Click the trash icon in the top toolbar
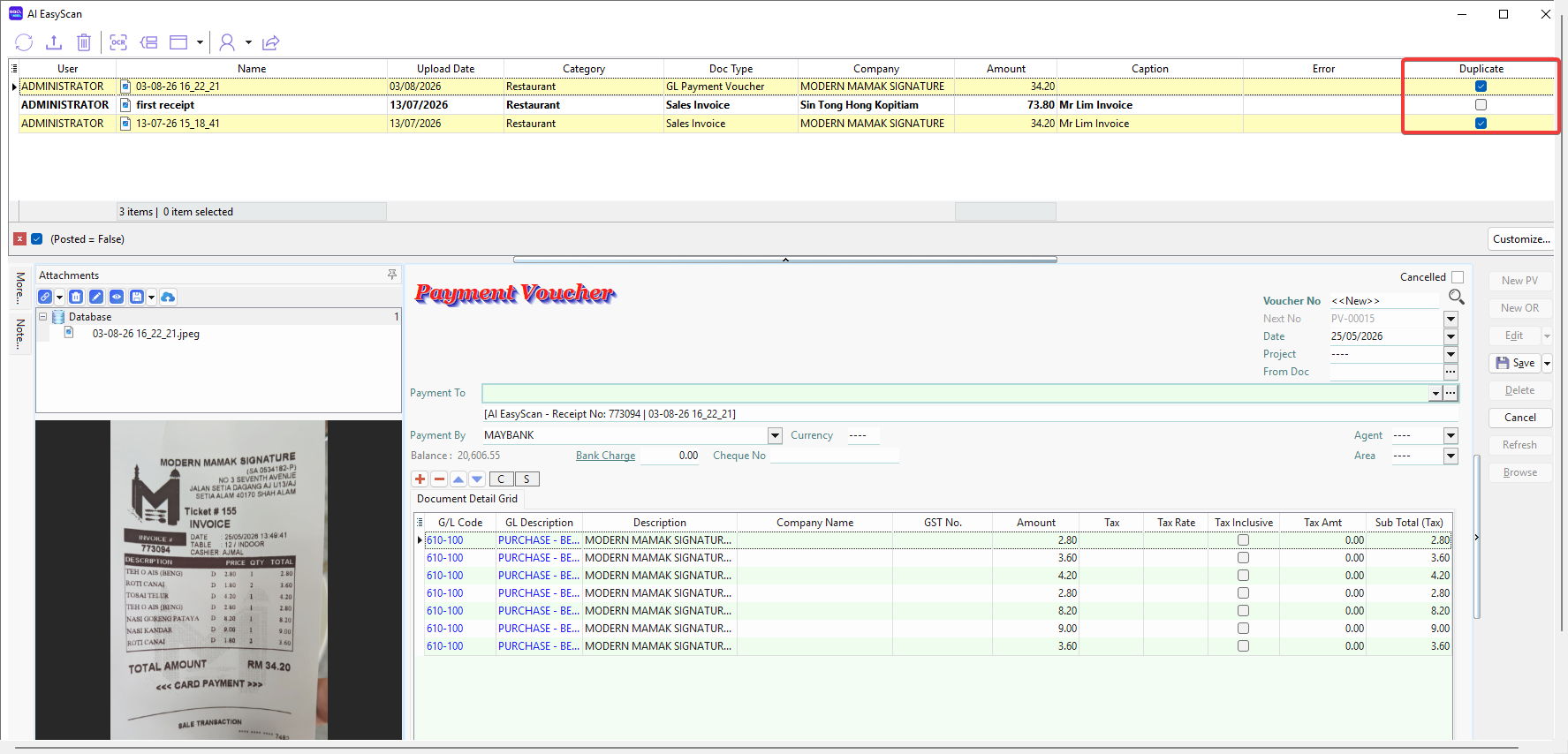 coord(84,42)
